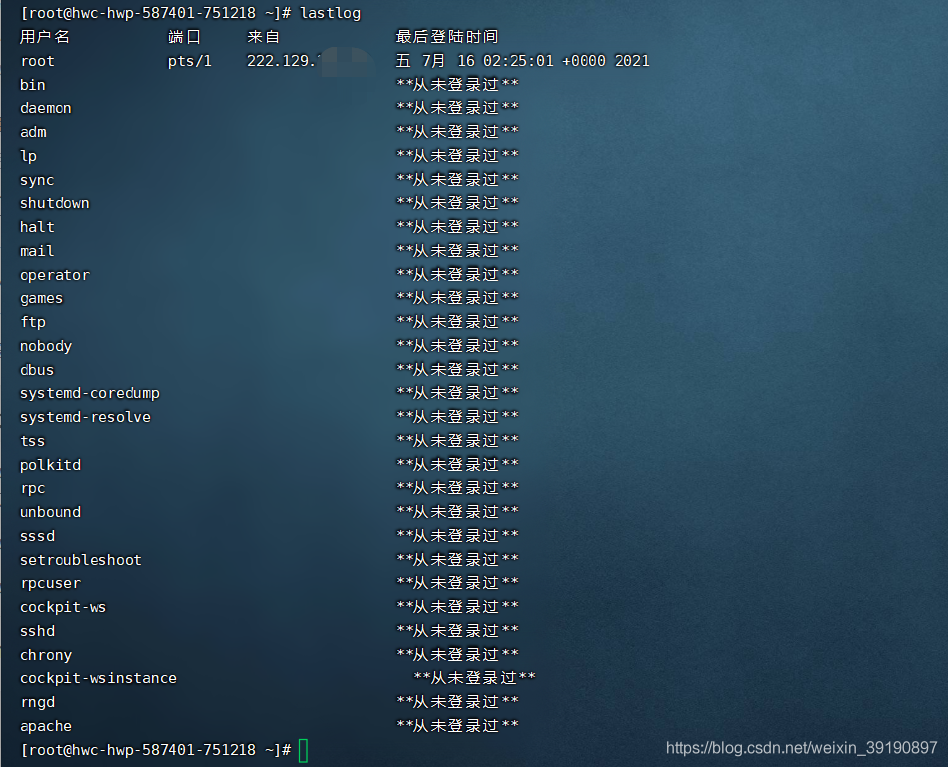Click the 'setroubleshoot' username row
948x767 pixels.
tap(81, 560)
